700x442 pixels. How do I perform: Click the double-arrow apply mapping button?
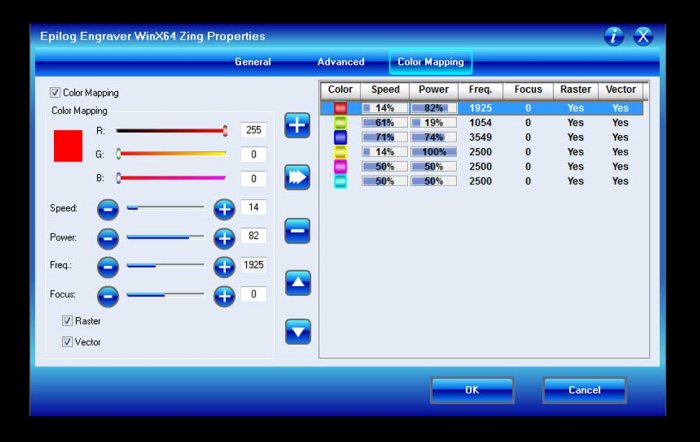tap(297, 178)
